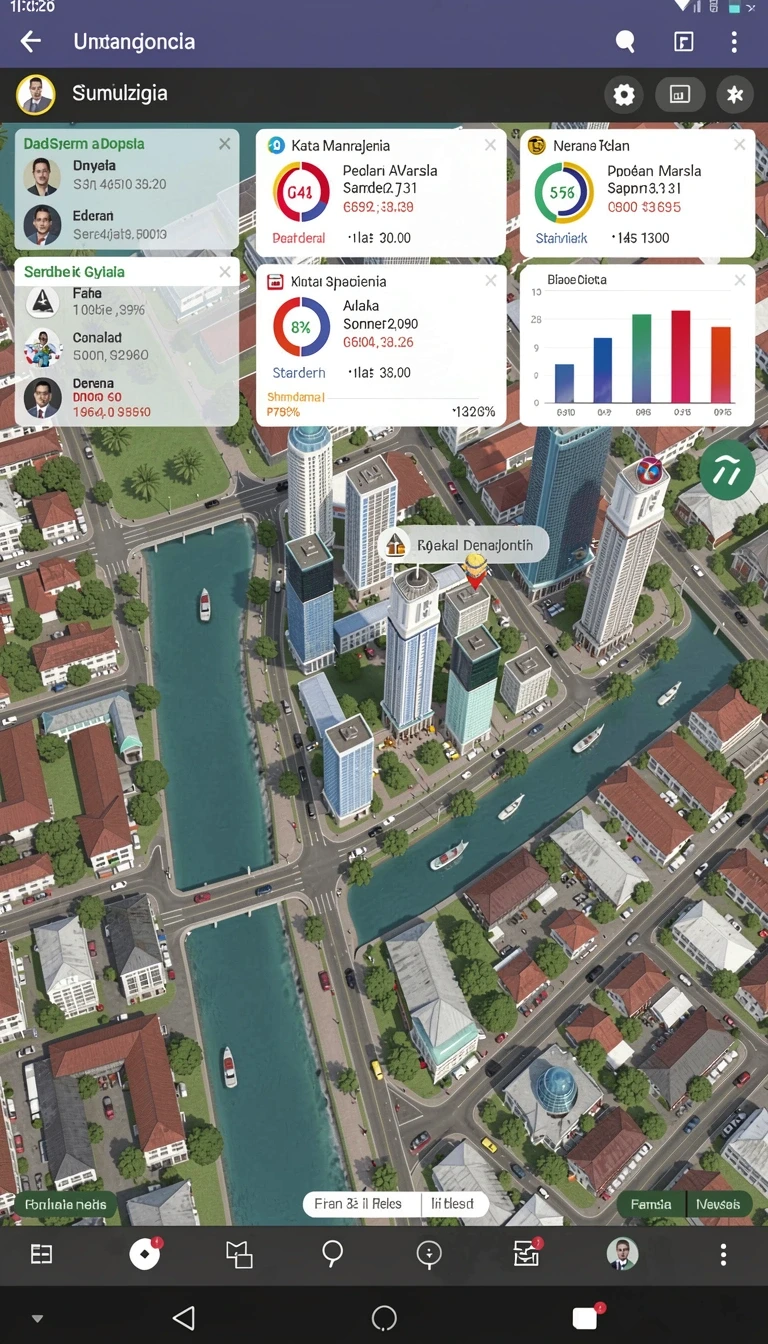Tap the Peatderal label

299,238
